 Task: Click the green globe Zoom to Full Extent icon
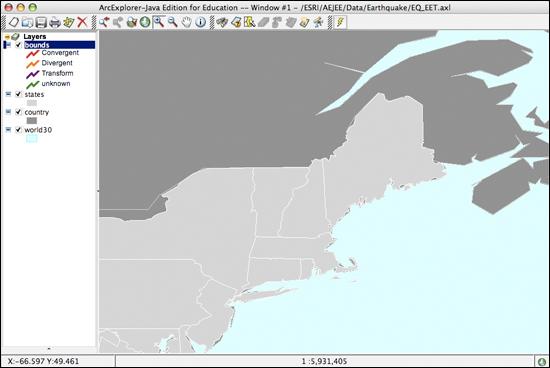tap(145, 22)
